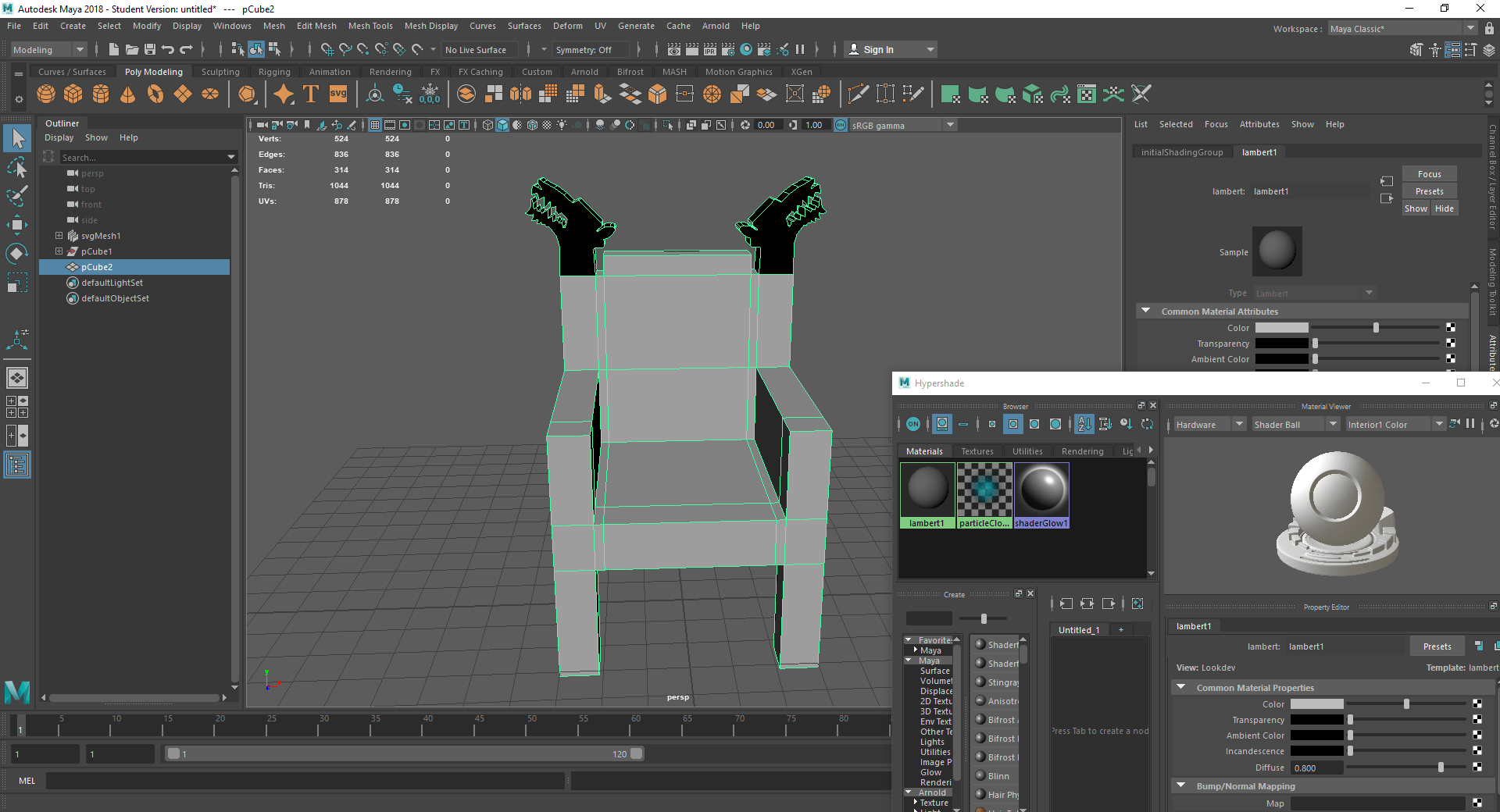Activate the Rotate tool in the toolbox
The image size is (1500, 812).
[x=17, y=253]
